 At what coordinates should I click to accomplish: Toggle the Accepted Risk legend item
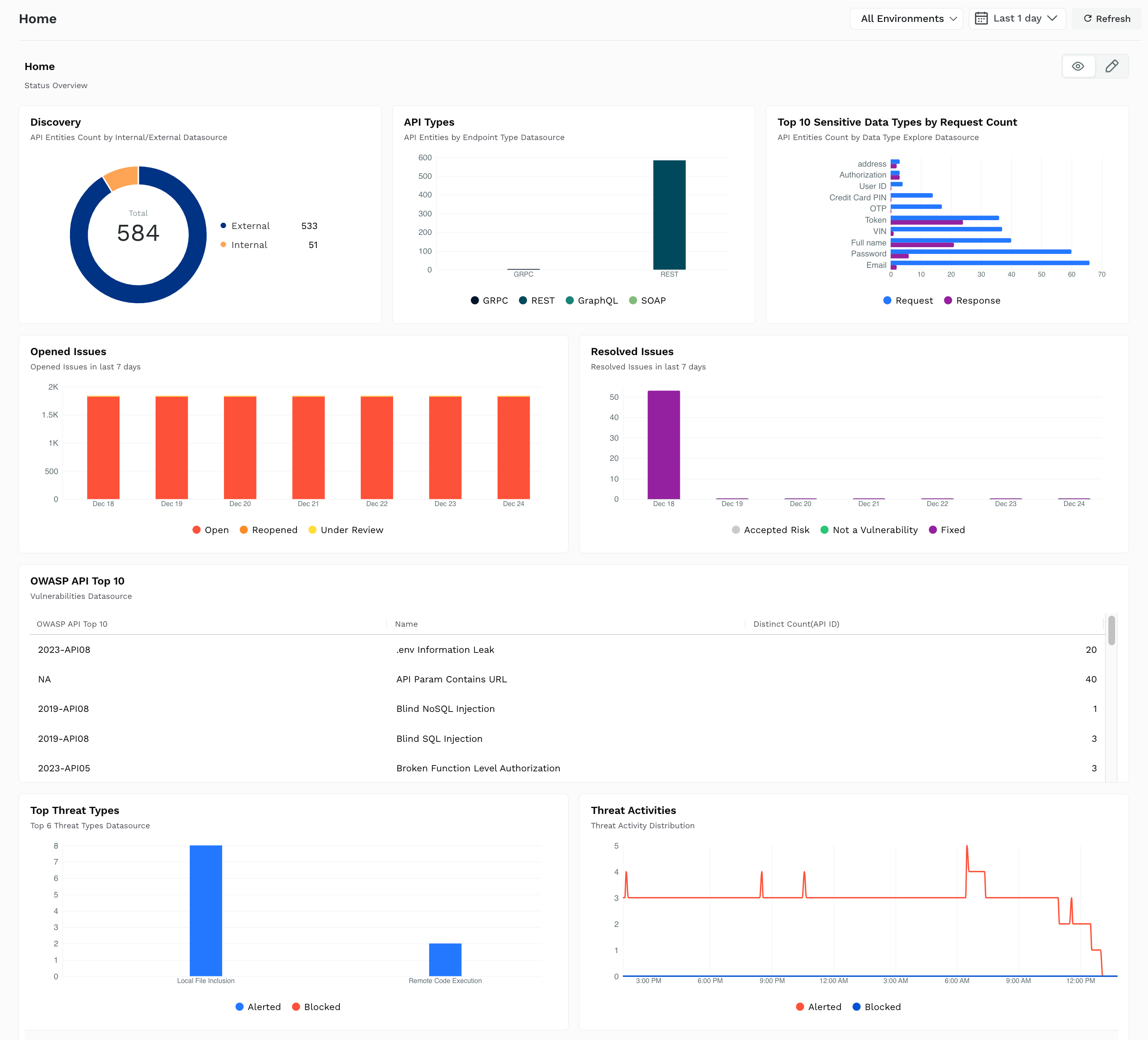771,530
